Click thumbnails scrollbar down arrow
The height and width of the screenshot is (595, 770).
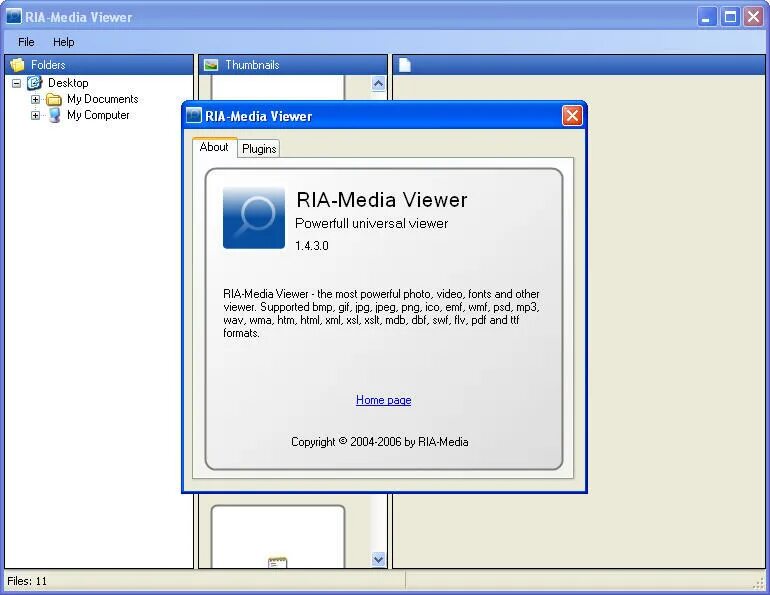[x=378, y=559]
